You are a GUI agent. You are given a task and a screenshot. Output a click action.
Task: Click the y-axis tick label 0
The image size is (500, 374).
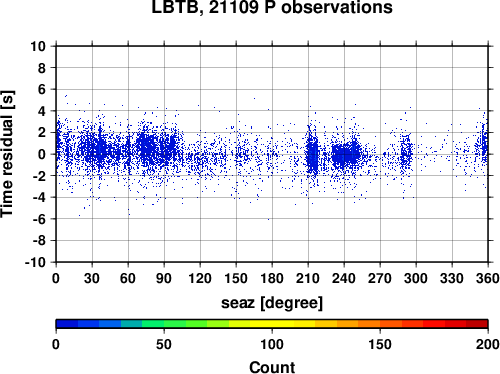(42, 154)
